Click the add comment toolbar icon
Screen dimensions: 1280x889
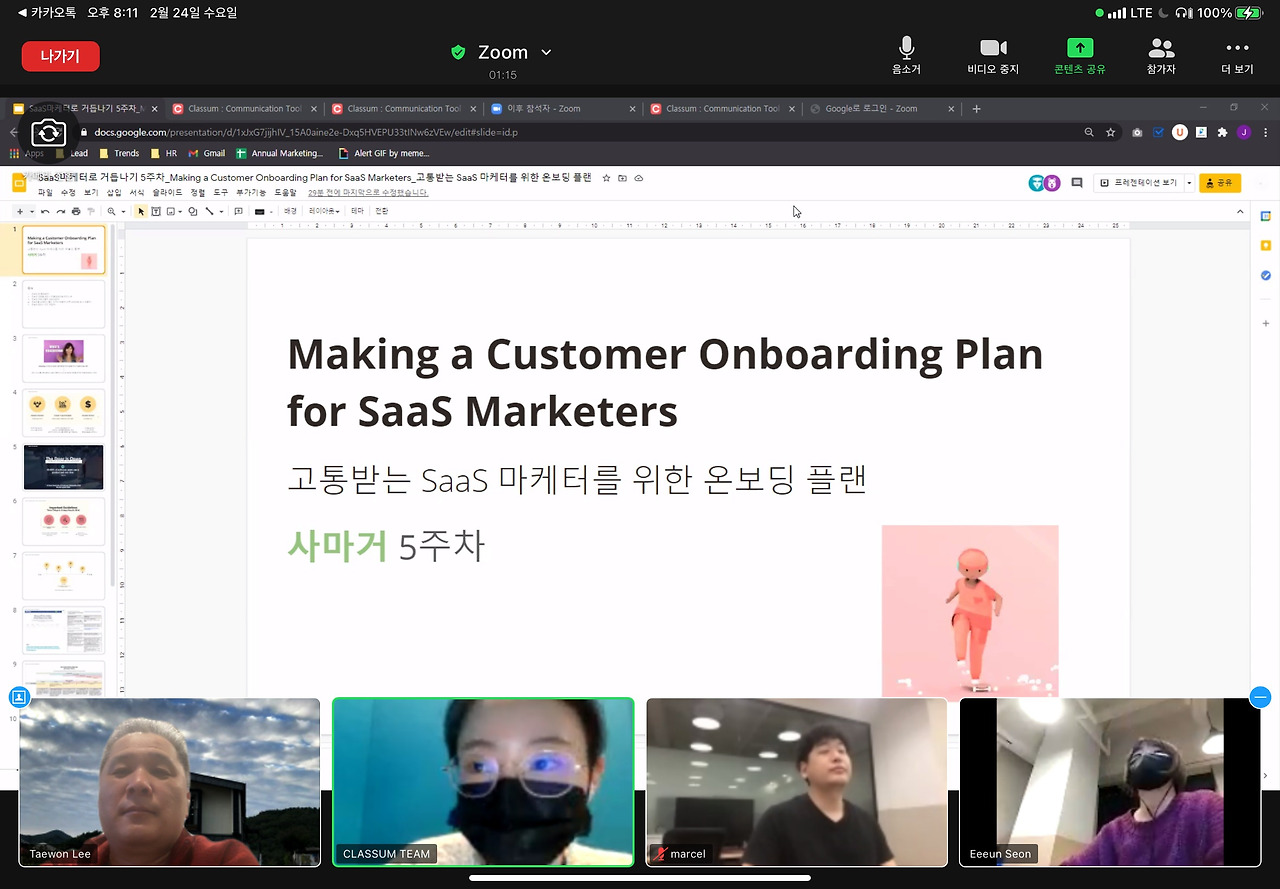tap(238, 211)
